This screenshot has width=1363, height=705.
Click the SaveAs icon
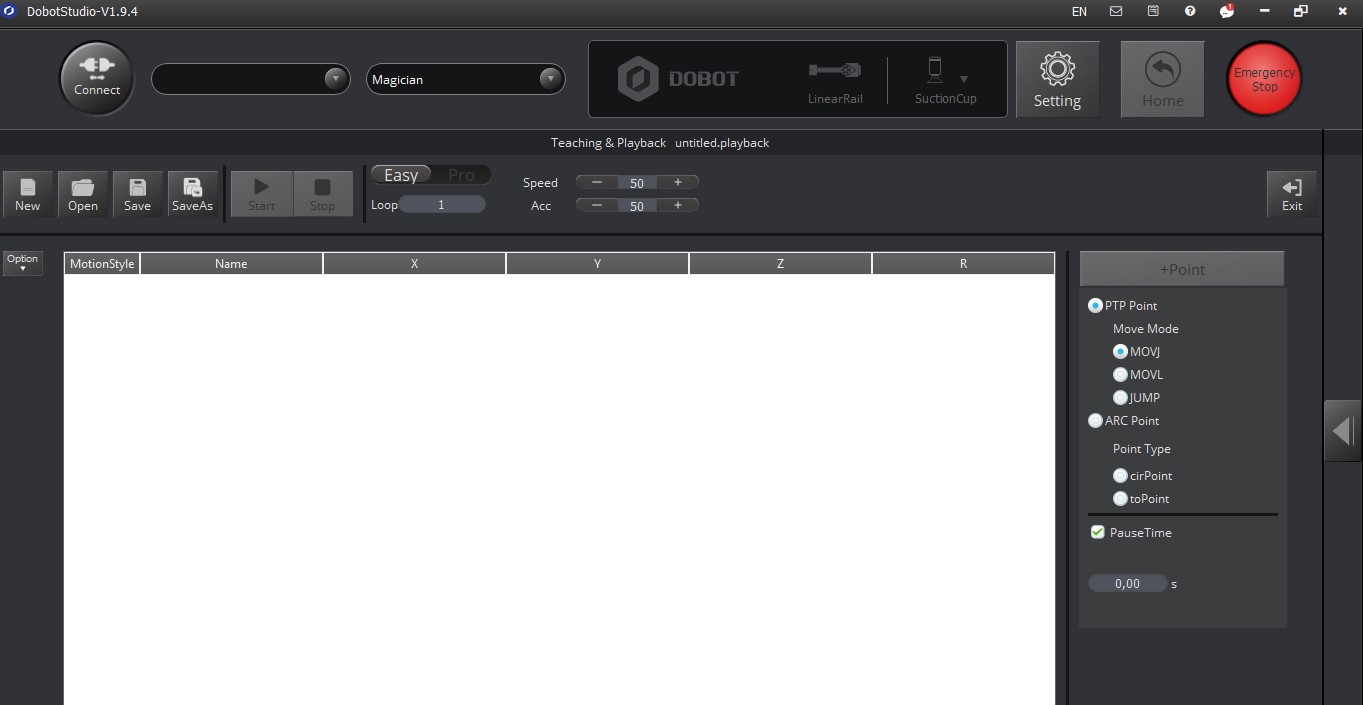[x=192, y=193]
